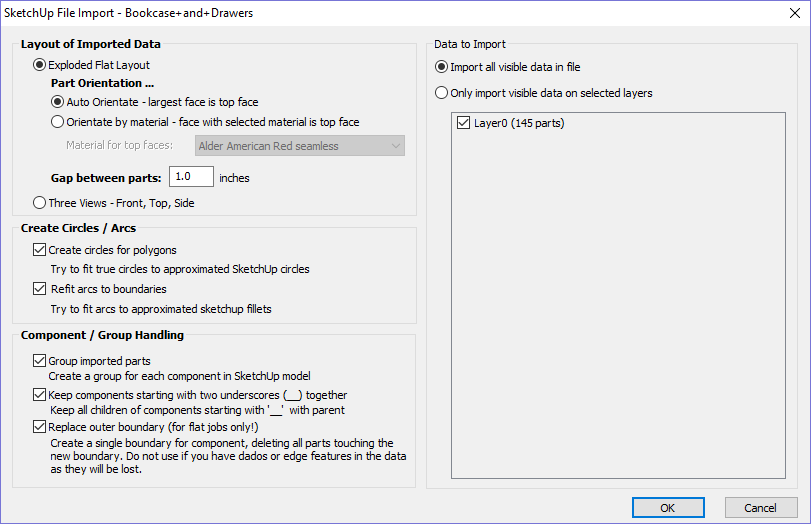Click the dropdown arrow beside Alder American Red
Viewport: 811px width, 524px height.
396,146
